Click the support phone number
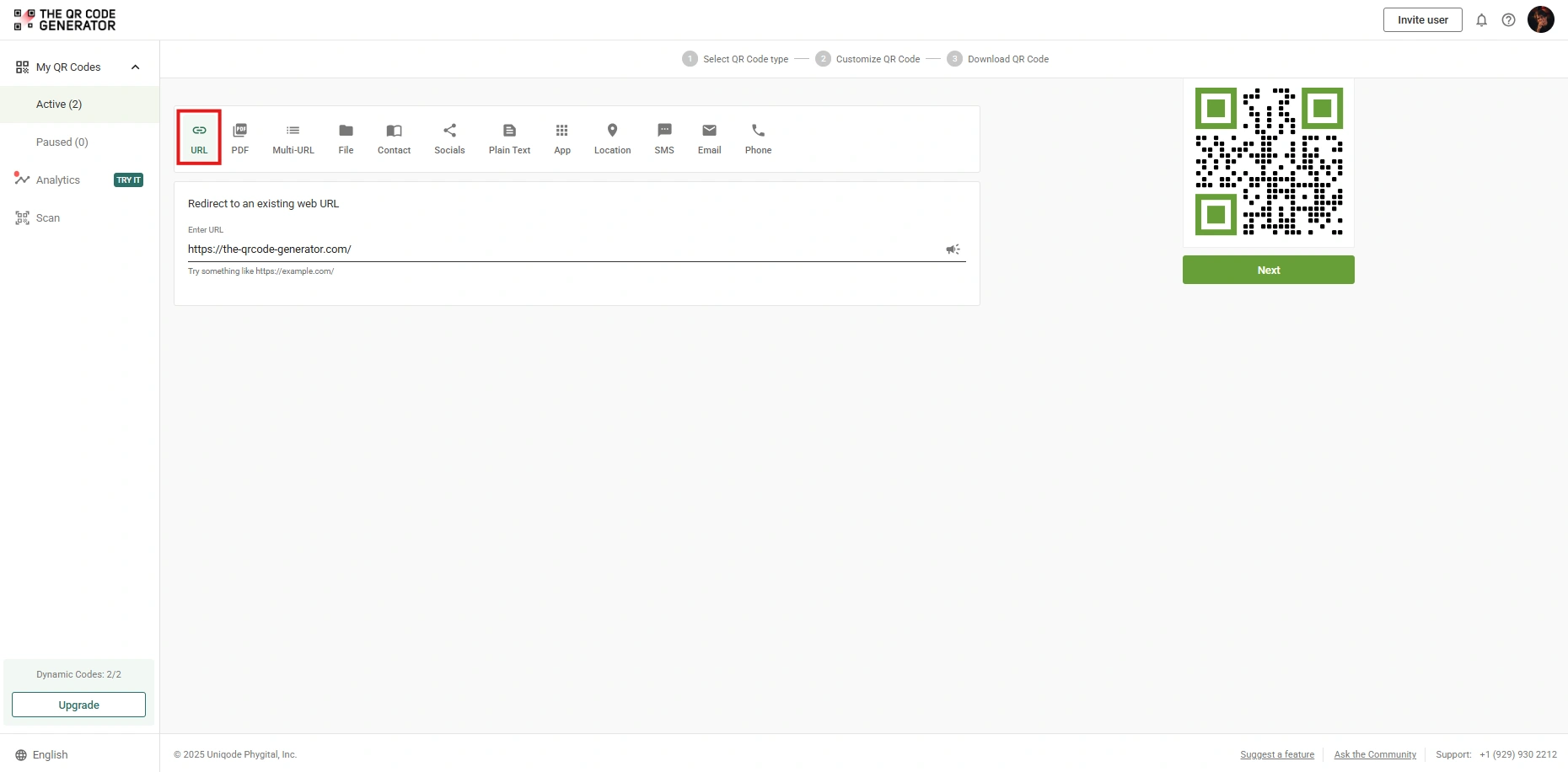This screenshot has height=772, width=1568. point(1518,755)
